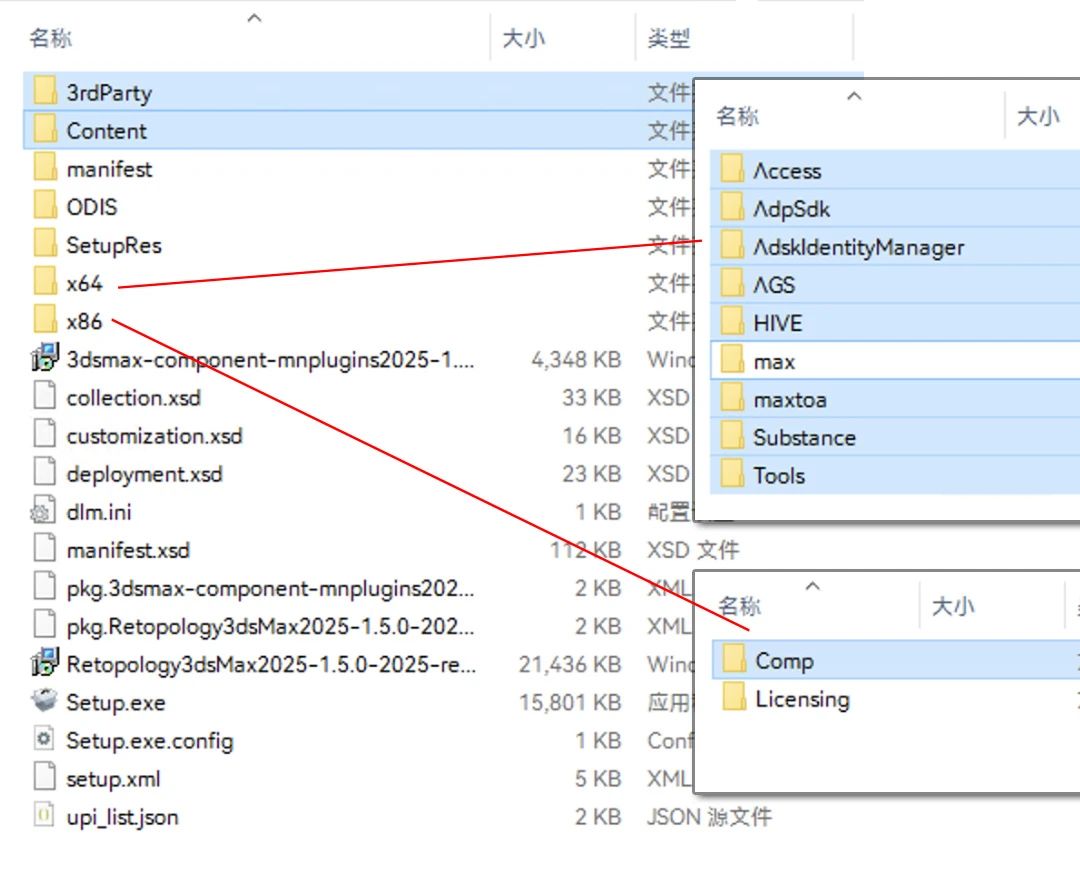1080x872 pixels.
Task: Select the Licensing folder name text
Action: coord(802,699)
